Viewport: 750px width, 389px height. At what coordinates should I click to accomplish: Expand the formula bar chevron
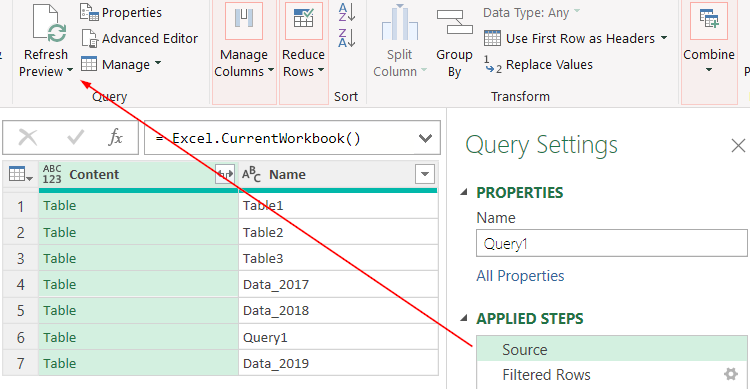(x=425, y=138)
